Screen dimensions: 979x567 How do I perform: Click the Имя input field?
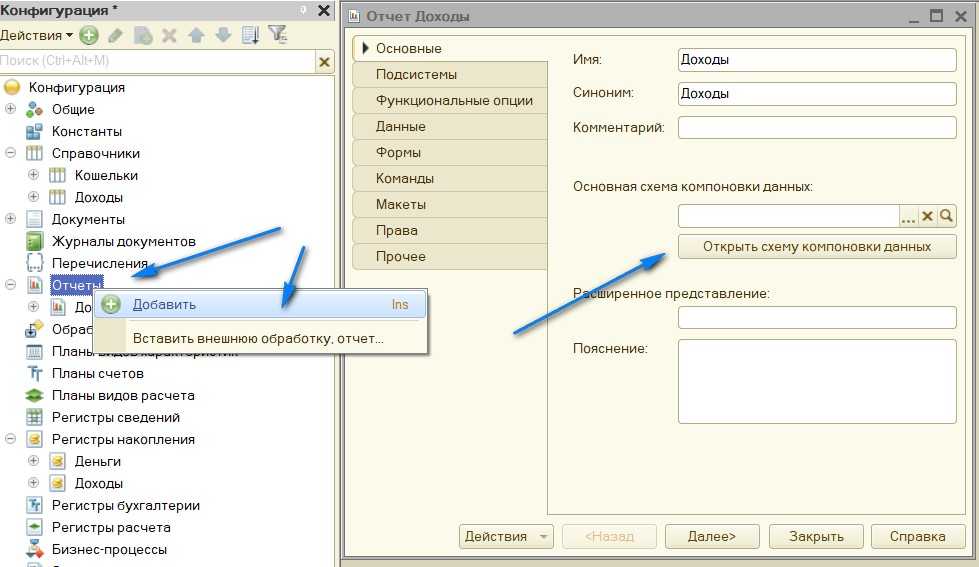pos(817,60)
